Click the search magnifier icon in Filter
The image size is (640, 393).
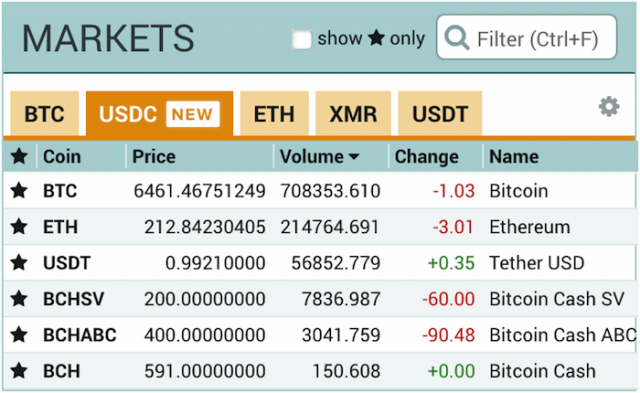(x=456, y=38)
